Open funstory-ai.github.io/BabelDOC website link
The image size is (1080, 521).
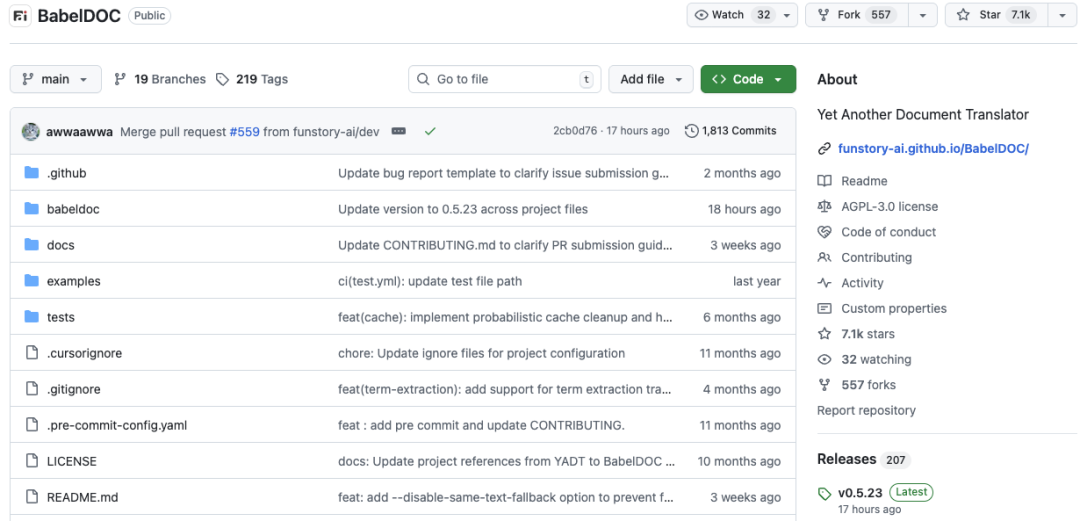coord(933,149)
